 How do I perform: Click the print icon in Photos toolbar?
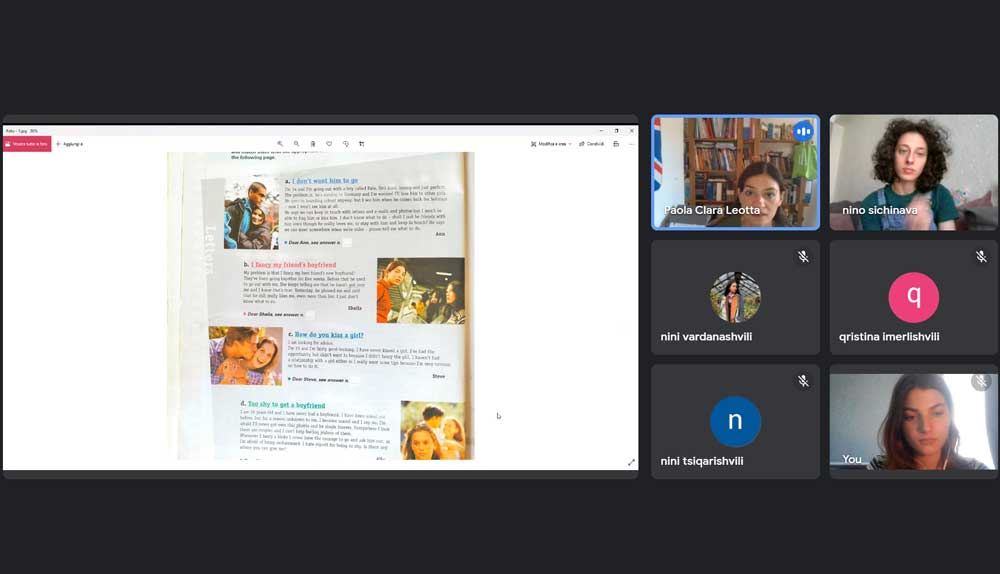tap(616, 144)
